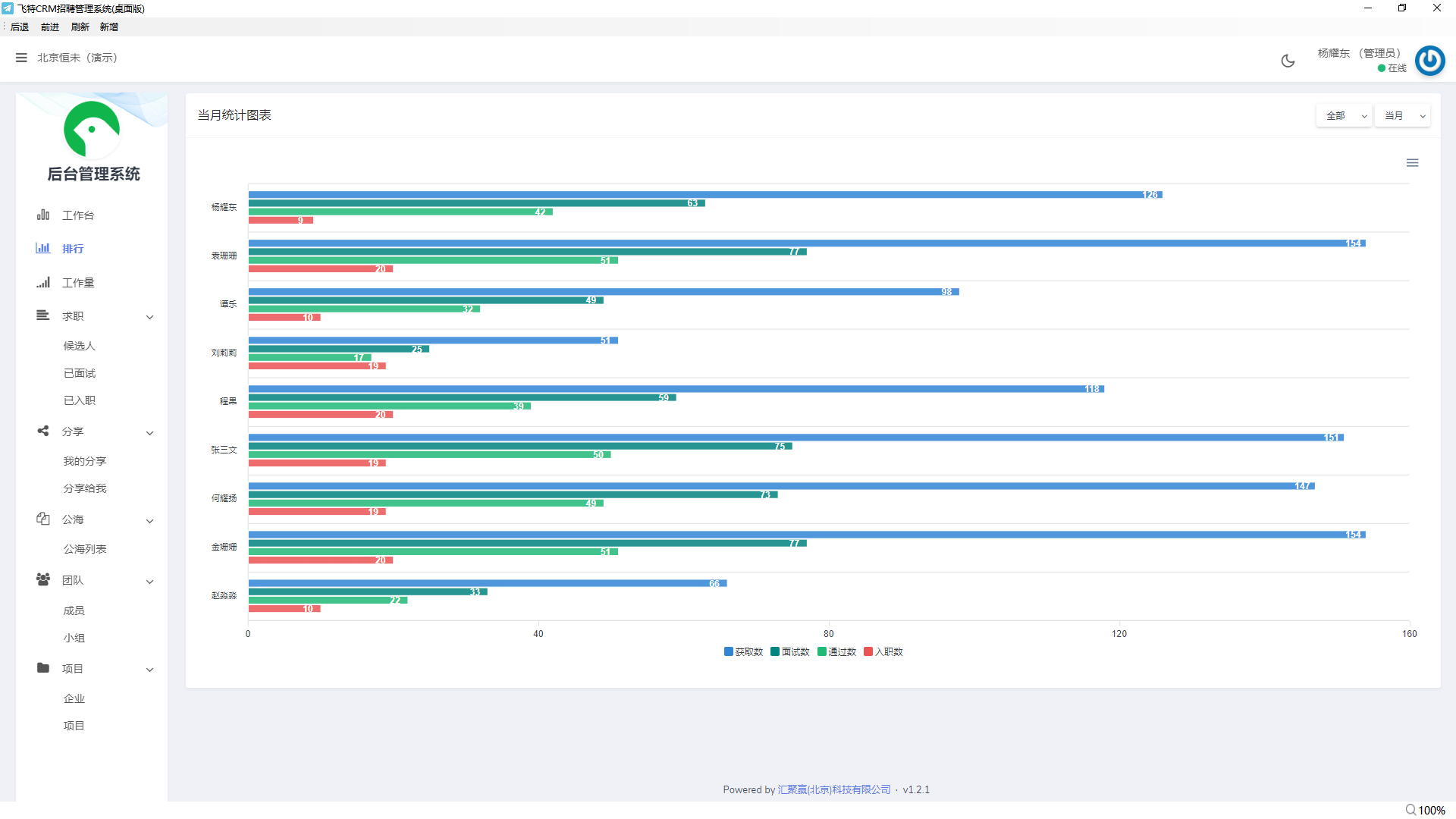Click the 团队 team group icon
Image resolution: width=1456 pixels, height=819 pixels.
(43, 580)
